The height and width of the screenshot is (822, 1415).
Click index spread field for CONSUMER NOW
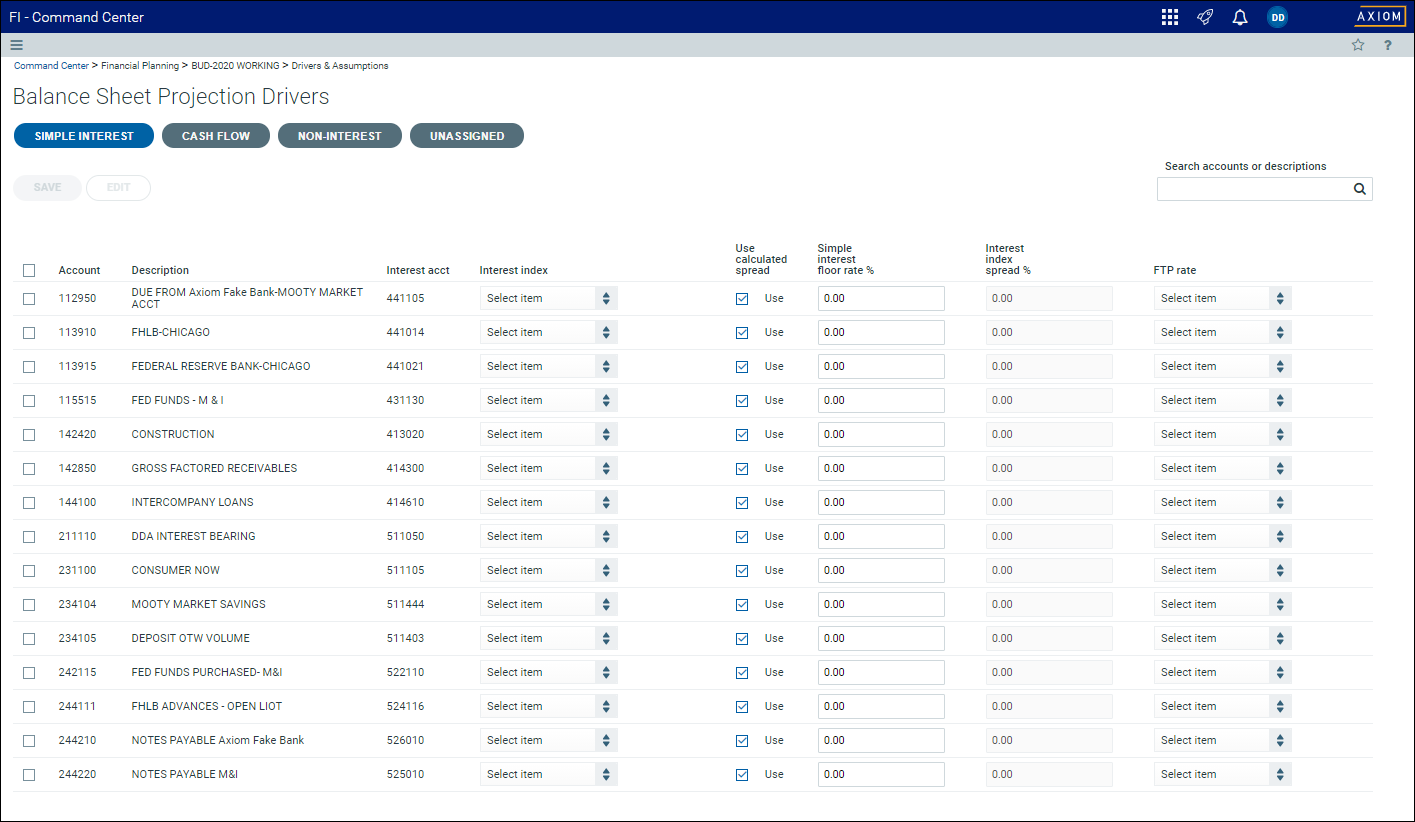pyautogui.click(x=1049, y=570)
